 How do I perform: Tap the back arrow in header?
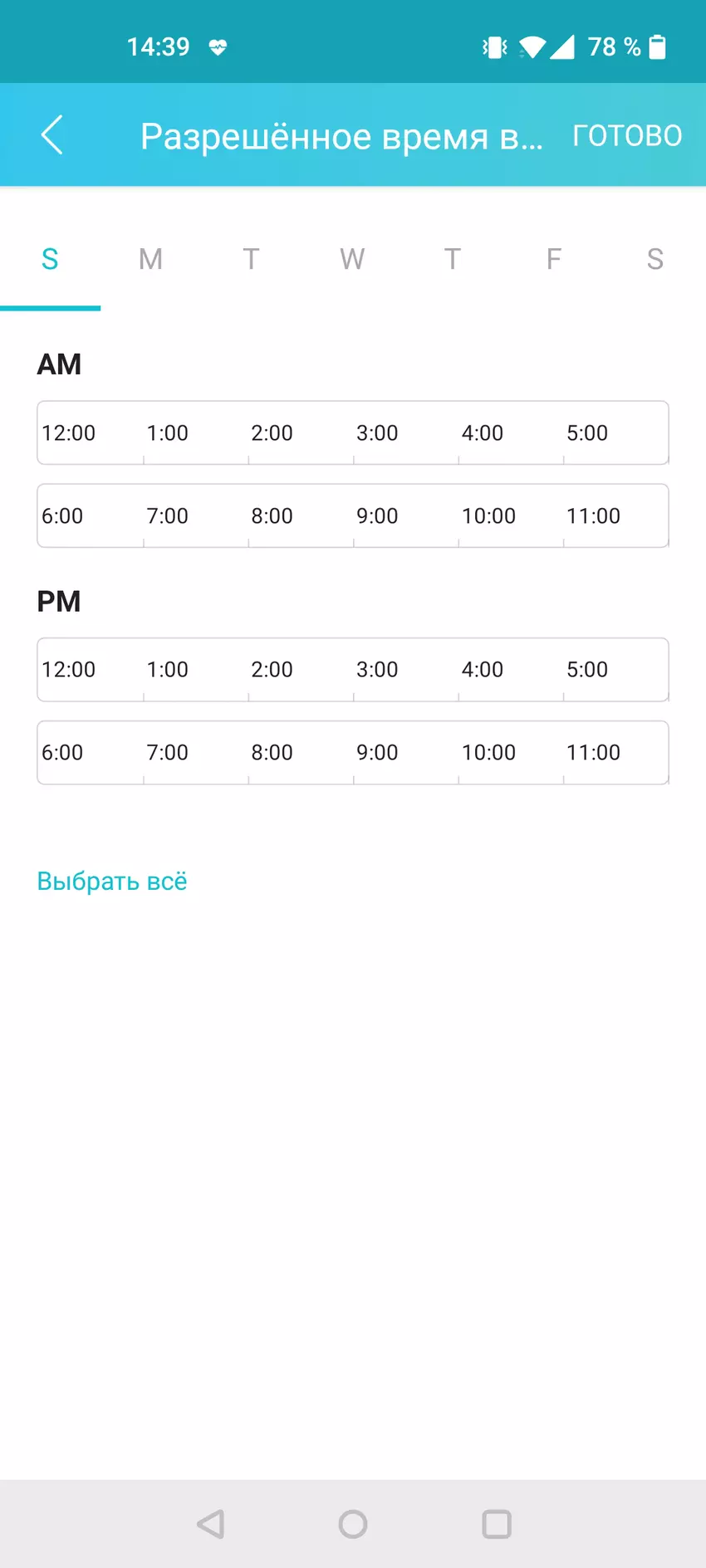coord(51,135)
